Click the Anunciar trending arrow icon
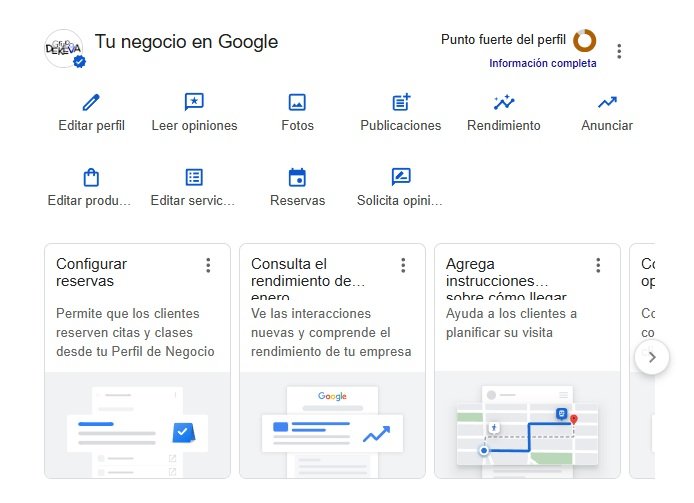694x503 pixels. pyautogui.click(x=607, y=102)
